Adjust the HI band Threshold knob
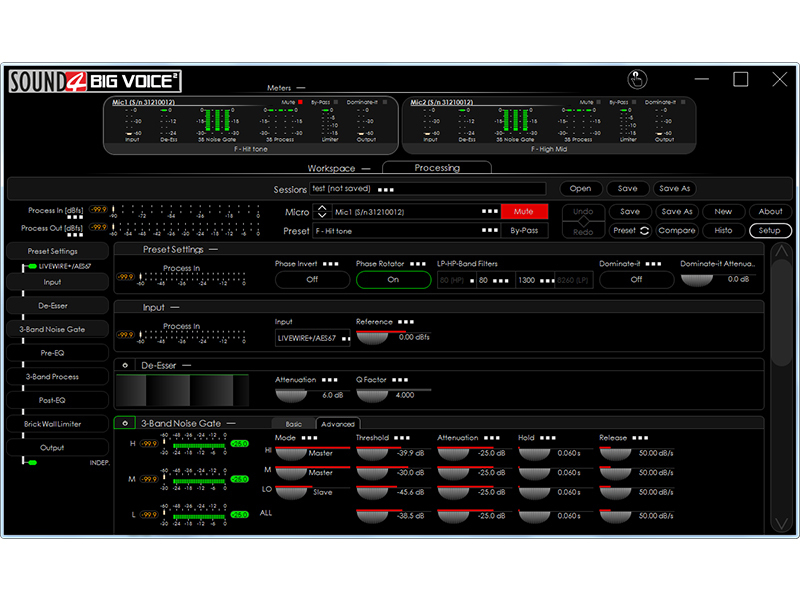The image size is (800, 600). (x=372, y=454)
